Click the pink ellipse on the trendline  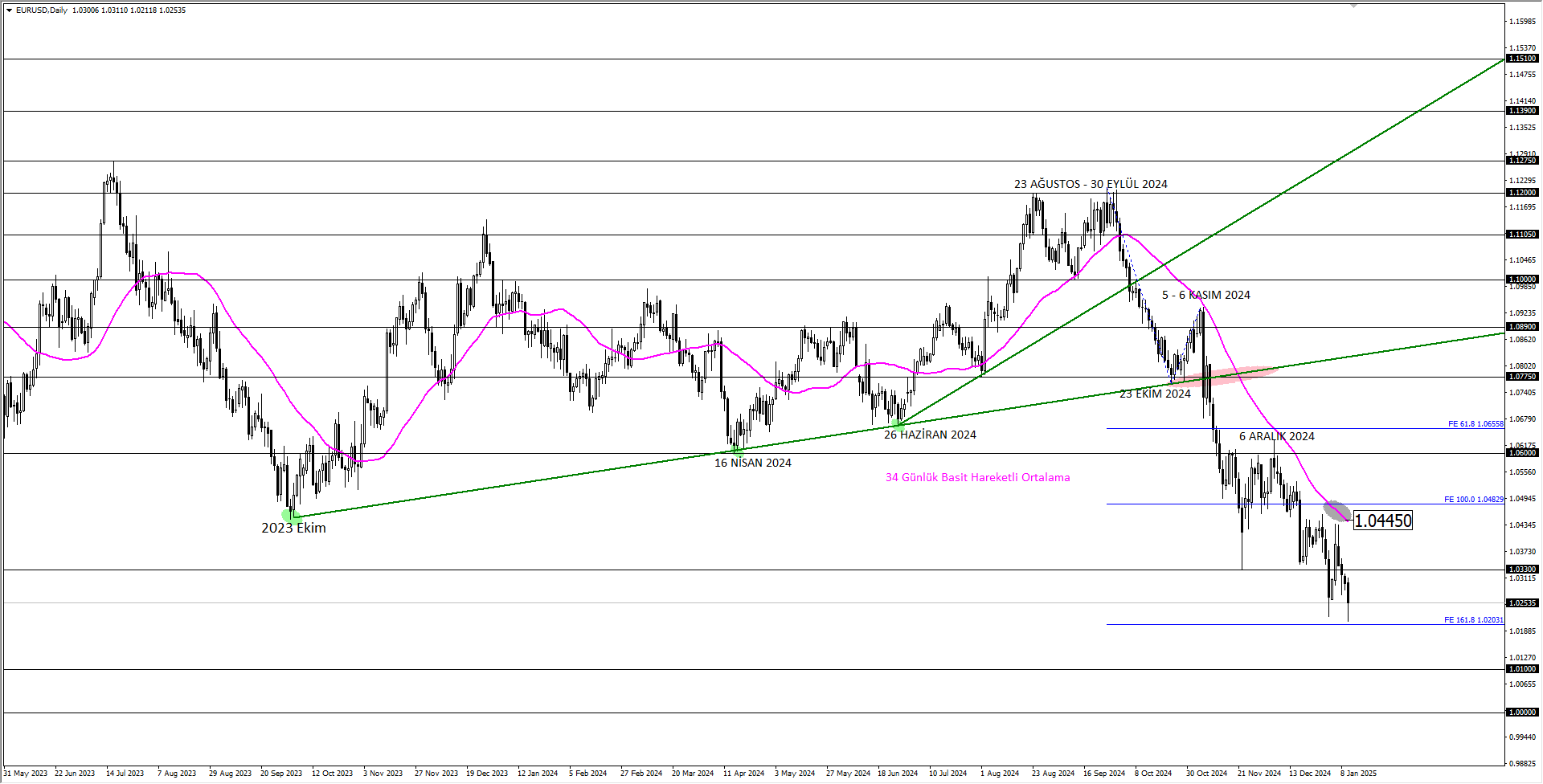point(1227,375)
